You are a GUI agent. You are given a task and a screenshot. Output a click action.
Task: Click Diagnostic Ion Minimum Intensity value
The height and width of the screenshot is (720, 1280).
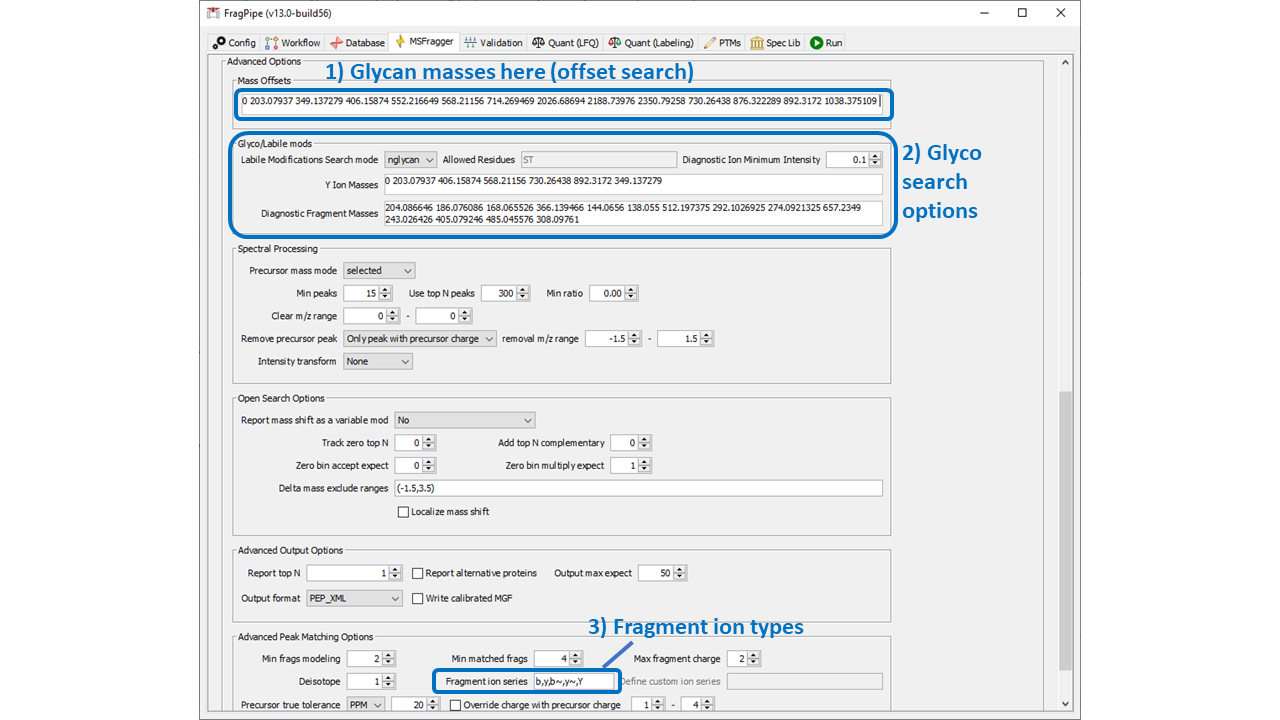click(847, 160)
